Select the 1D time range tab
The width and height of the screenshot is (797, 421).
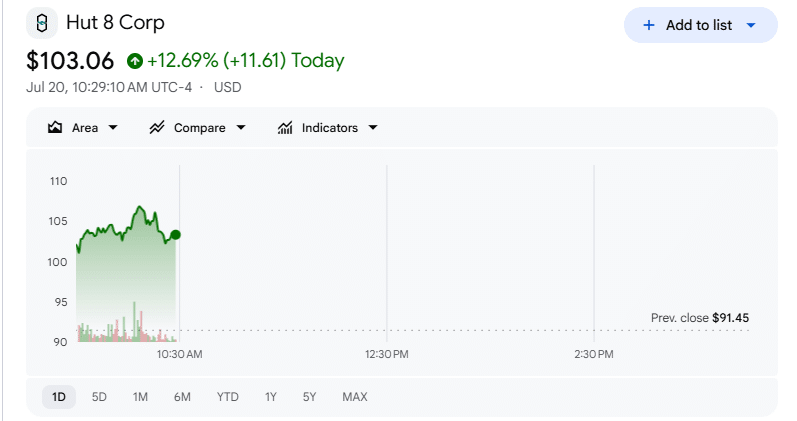tap(59, 397)
